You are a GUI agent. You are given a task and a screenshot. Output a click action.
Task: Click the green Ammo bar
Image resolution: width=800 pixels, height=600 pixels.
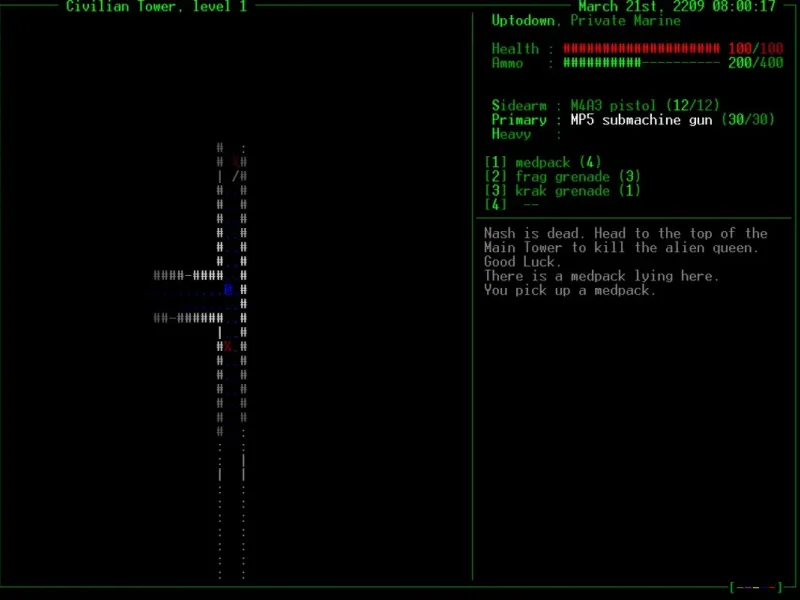pyautogui.click(x=641, y=63)
